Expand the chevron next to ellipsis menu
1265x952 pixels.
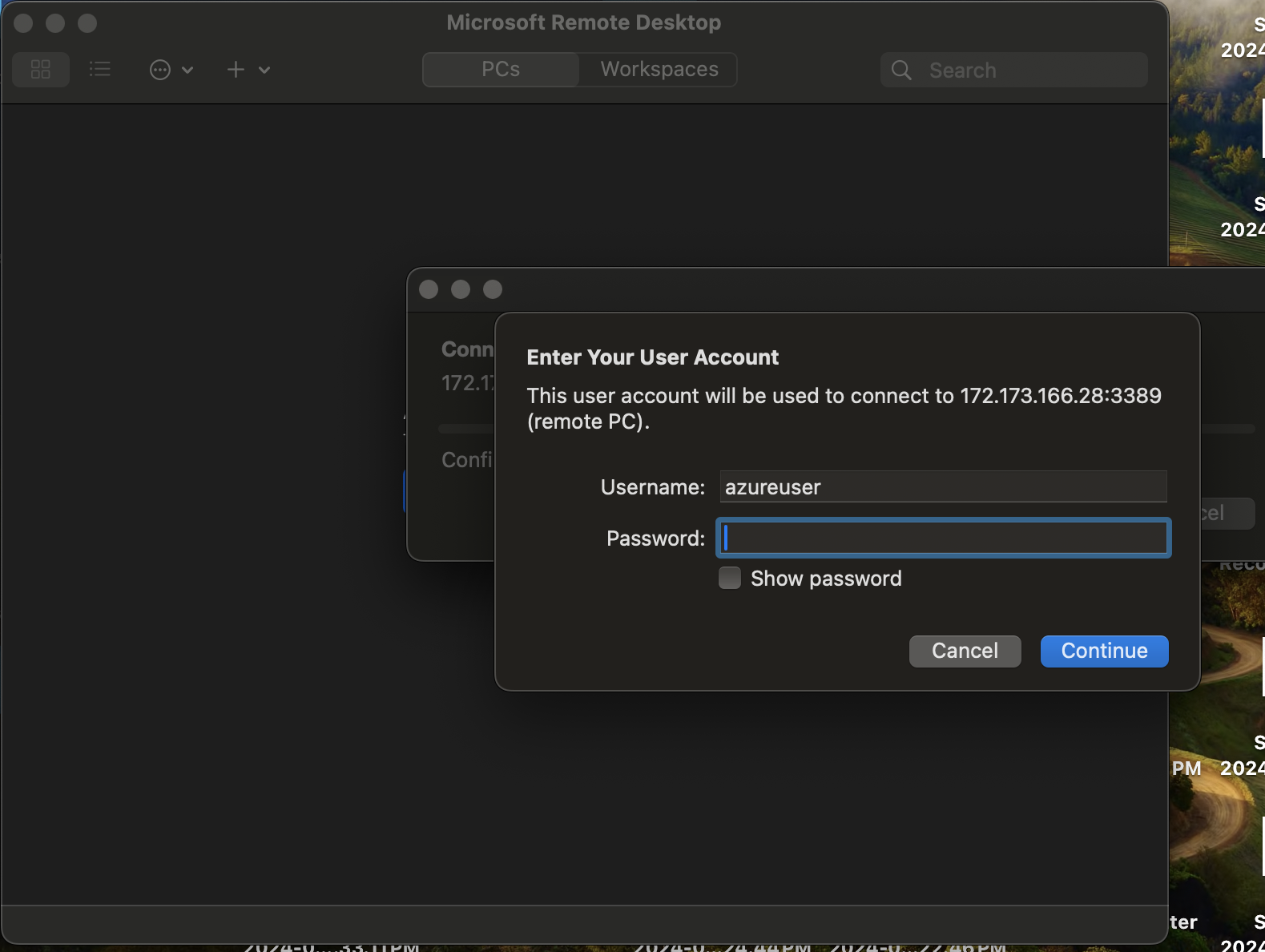point(187,70)
